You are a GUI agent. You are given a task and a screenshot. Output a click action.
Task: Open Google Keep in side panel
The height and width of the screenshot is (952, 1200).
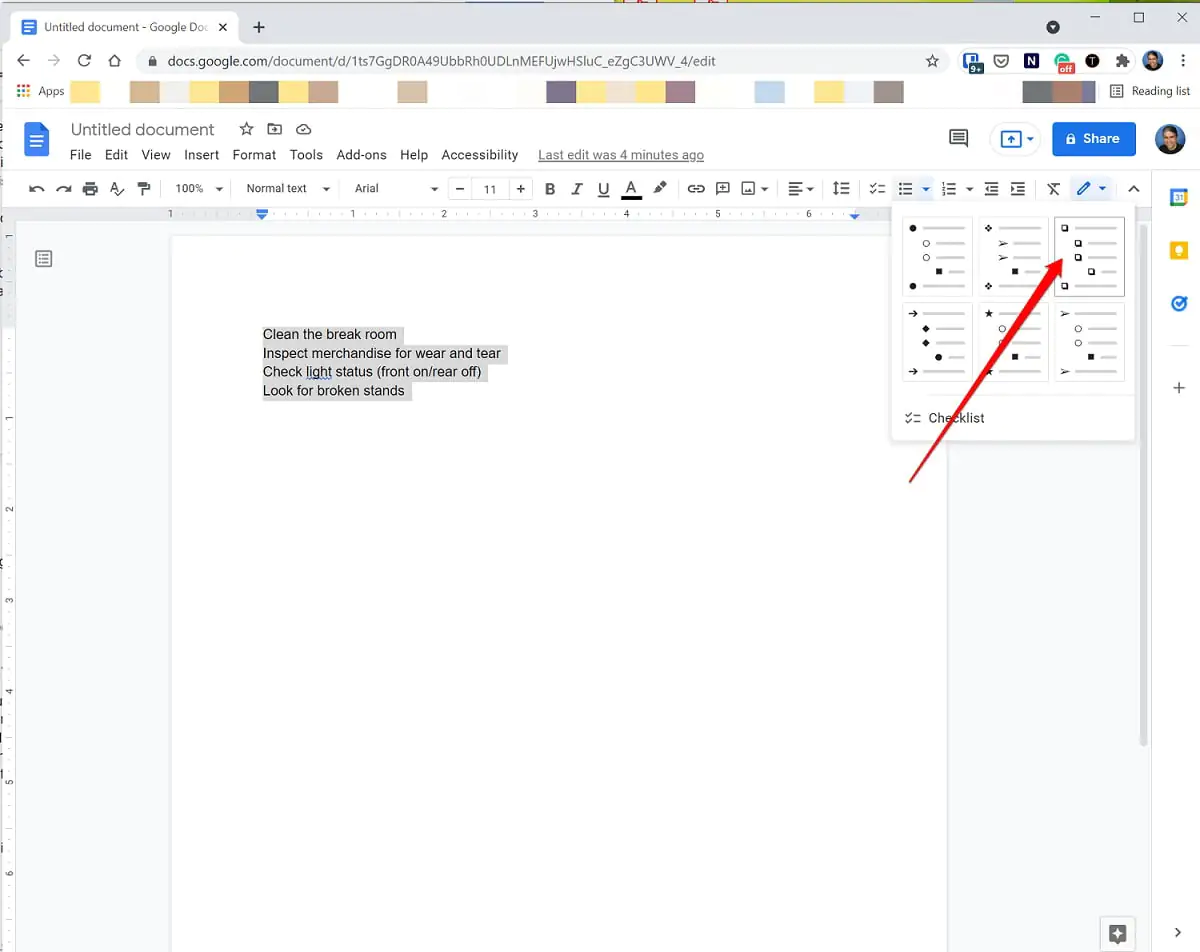pyautogui.click(x=1179, y=250)
